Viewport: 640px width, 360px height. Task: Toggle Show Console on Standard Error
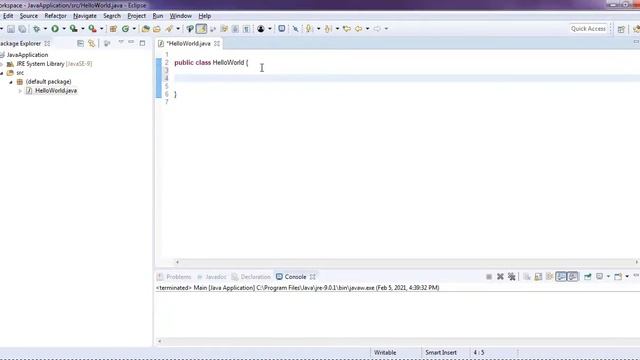(573, 277)
